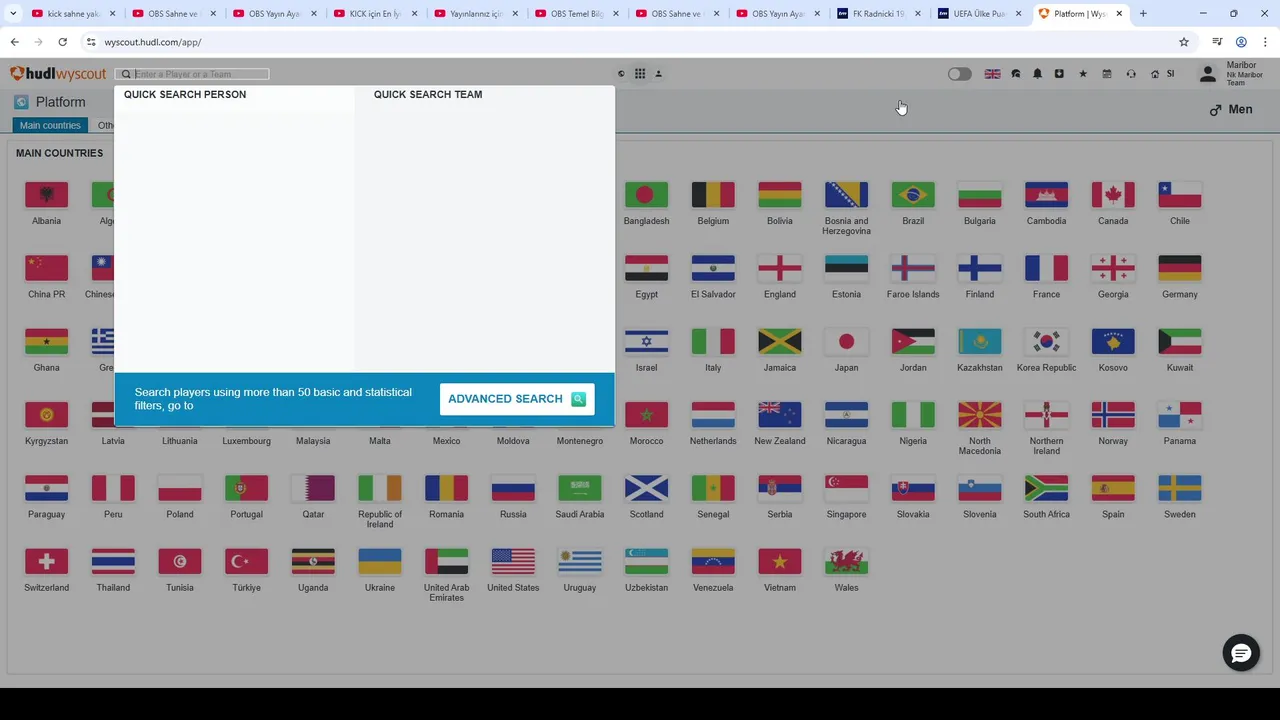1280x720 pixels.
Task: Open the Switzerland flag
Action: coord(47,562)
